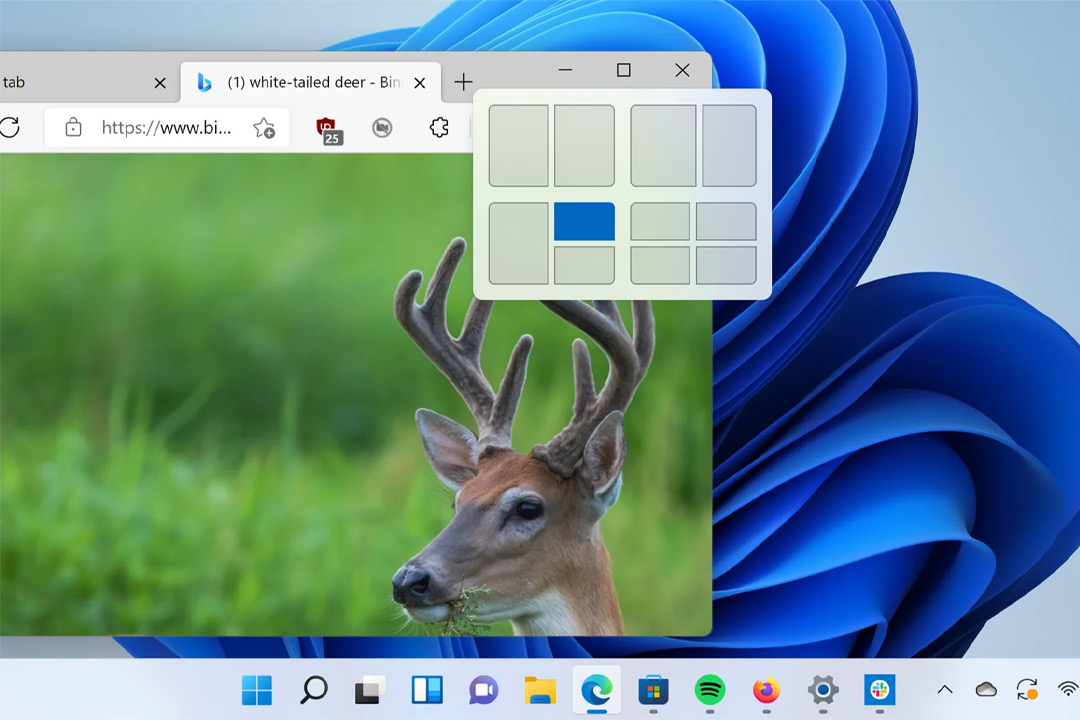Select highlighted blue top-right zone in three-zone layout
This screenshot has width=1080, height=720.
(584, 221)
